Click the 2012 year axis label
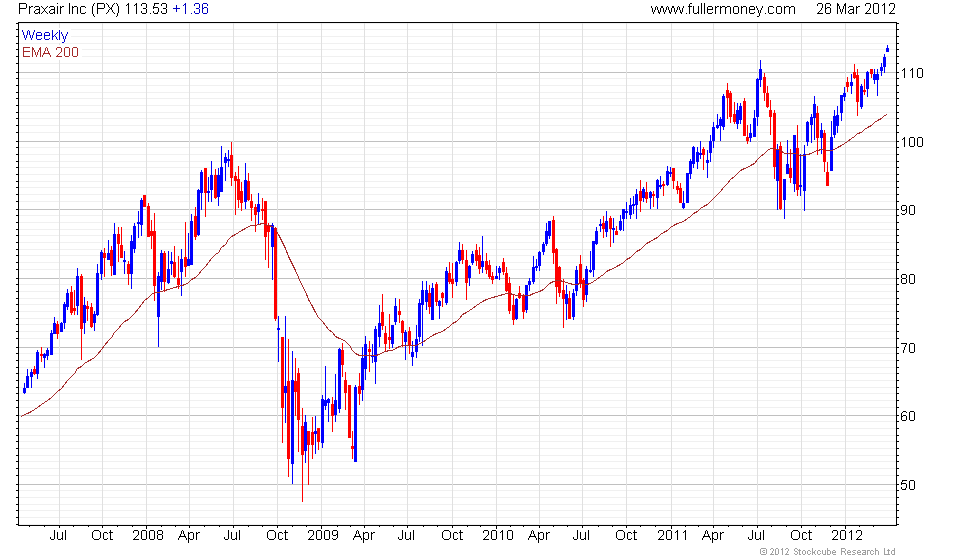This screenshot has width=980, height=560. click(847, 535)
